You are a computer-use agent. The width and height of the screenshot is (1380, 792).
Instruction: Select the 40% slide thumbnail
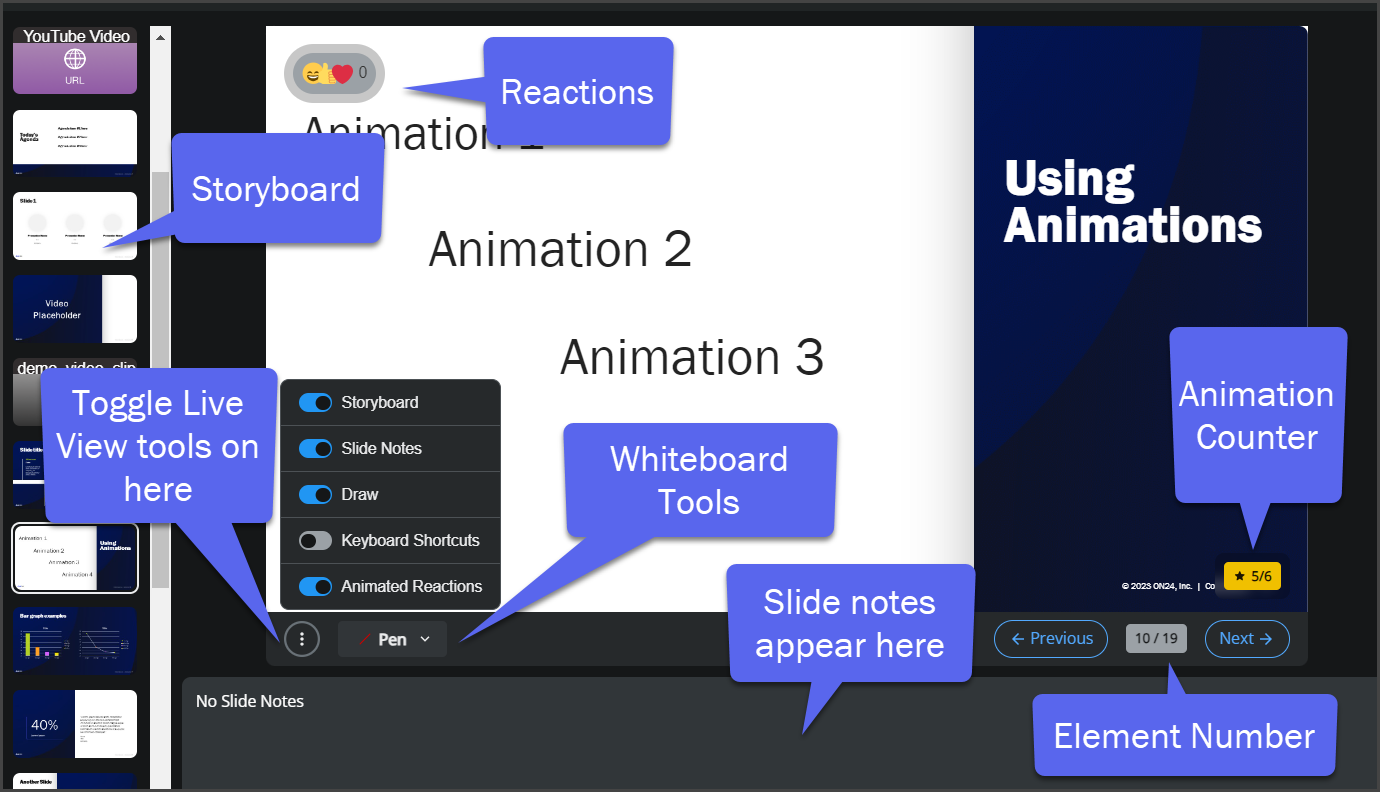click(75, 724)
